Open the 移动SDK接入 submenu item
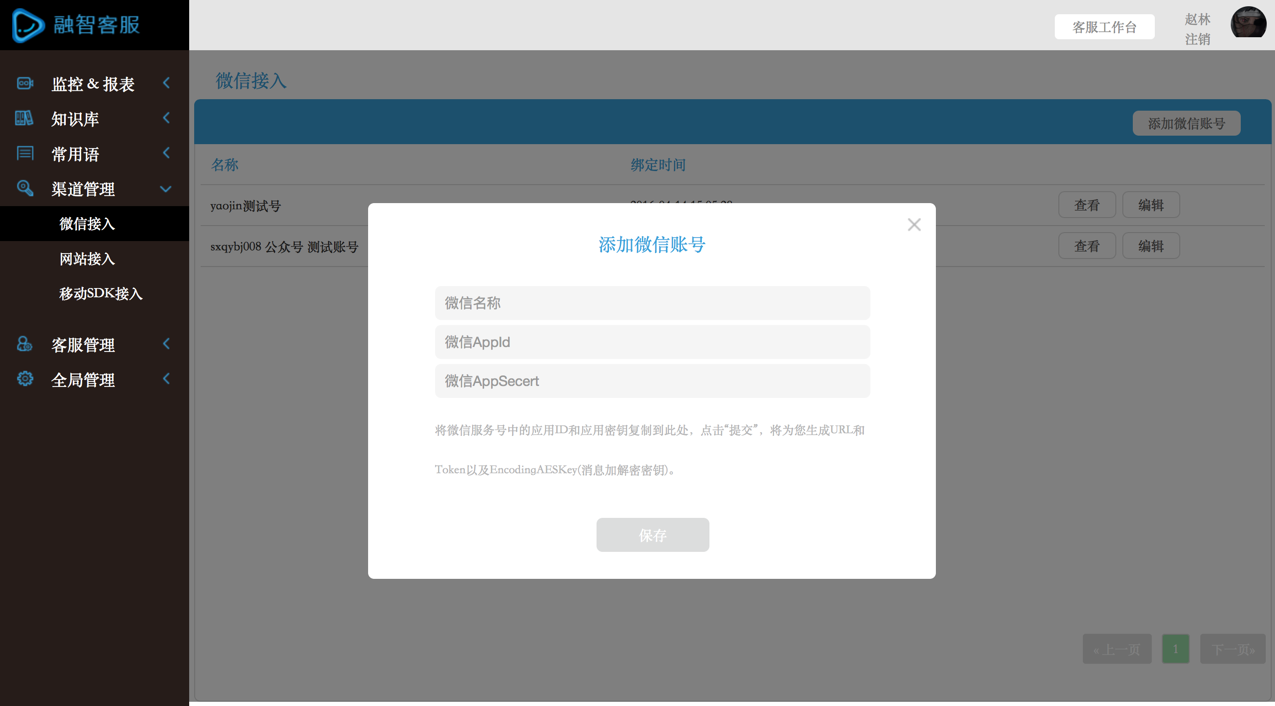This screenshot has height=706, width=1275. (x=100, y=294)
